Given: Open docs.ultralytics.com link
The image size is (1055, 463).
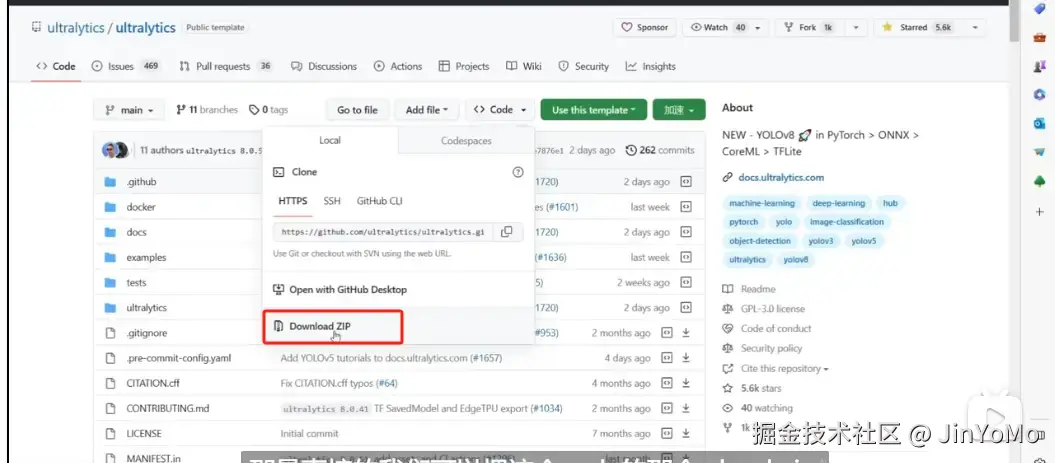Looking at the screenshot, I should pos(780,178).
